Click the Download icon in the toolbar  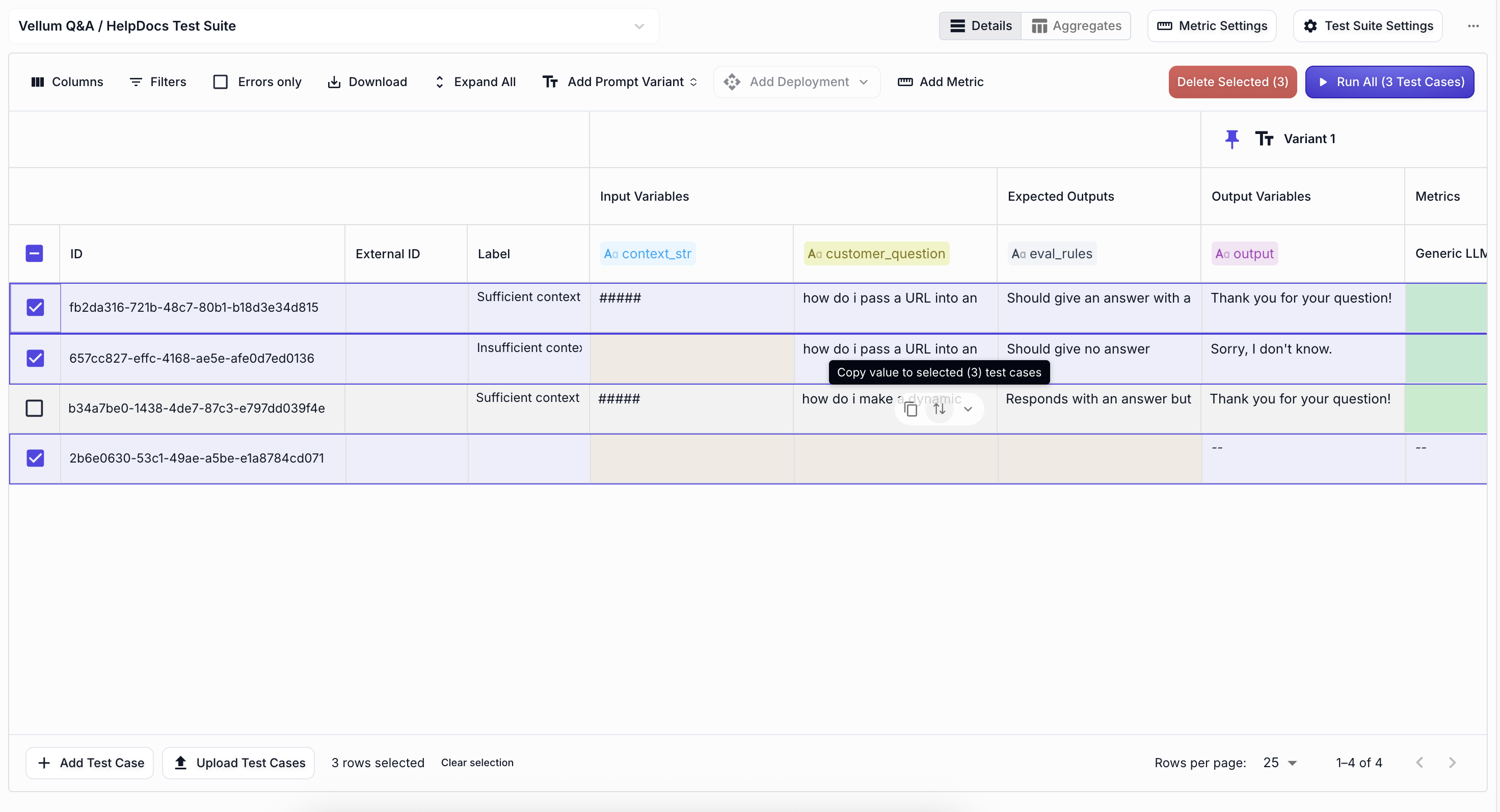334,82
